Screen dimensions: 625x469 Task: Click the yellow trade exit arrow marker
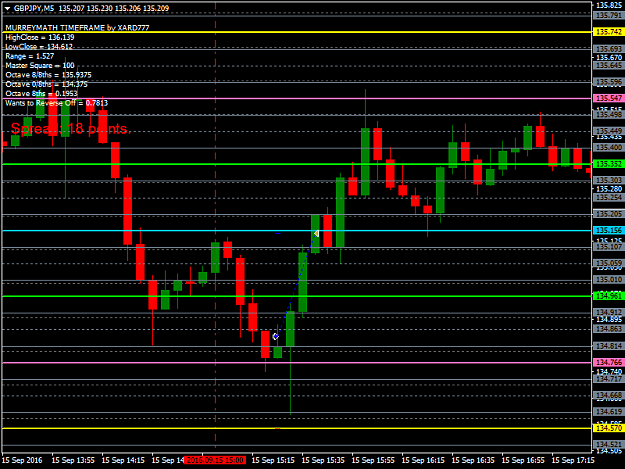[316, 233]
